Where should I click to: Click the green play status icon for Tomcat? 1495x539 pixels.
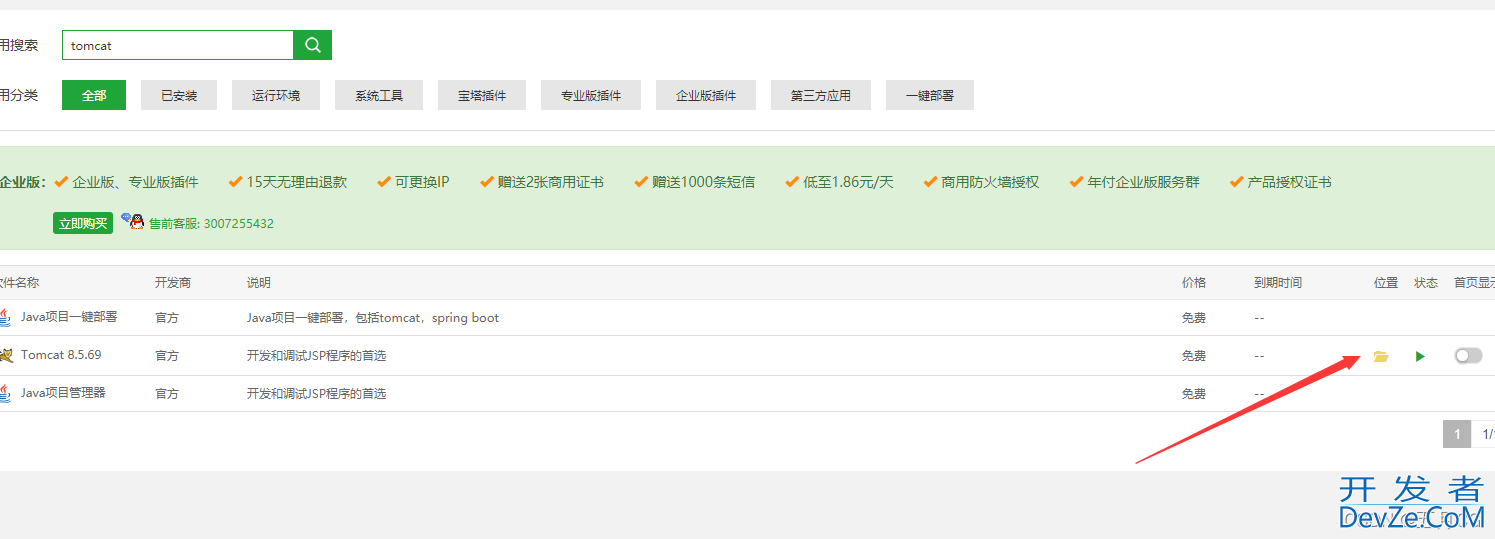[x=1420, y=356]
